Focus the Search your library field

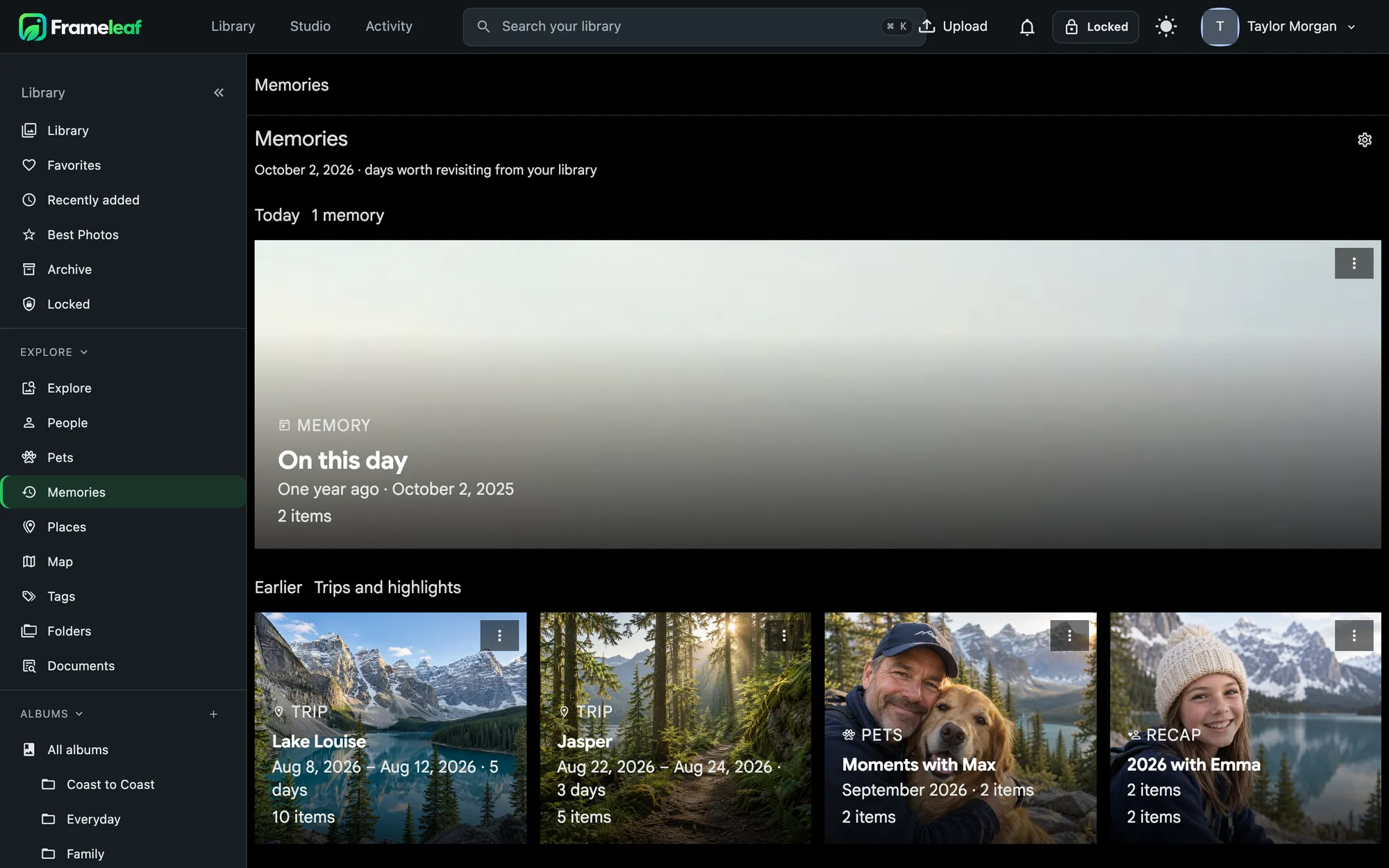pos(694,26)
